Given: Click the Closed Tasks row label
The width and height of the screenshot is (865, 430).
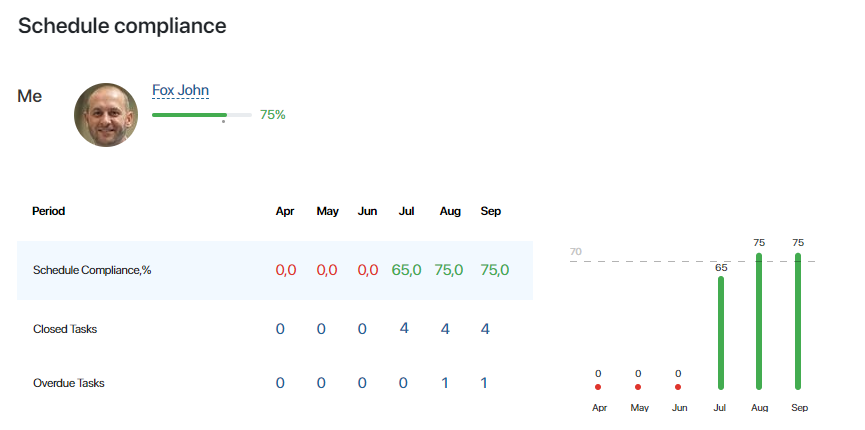Looking at the screenshot, I should coord(65,329).
